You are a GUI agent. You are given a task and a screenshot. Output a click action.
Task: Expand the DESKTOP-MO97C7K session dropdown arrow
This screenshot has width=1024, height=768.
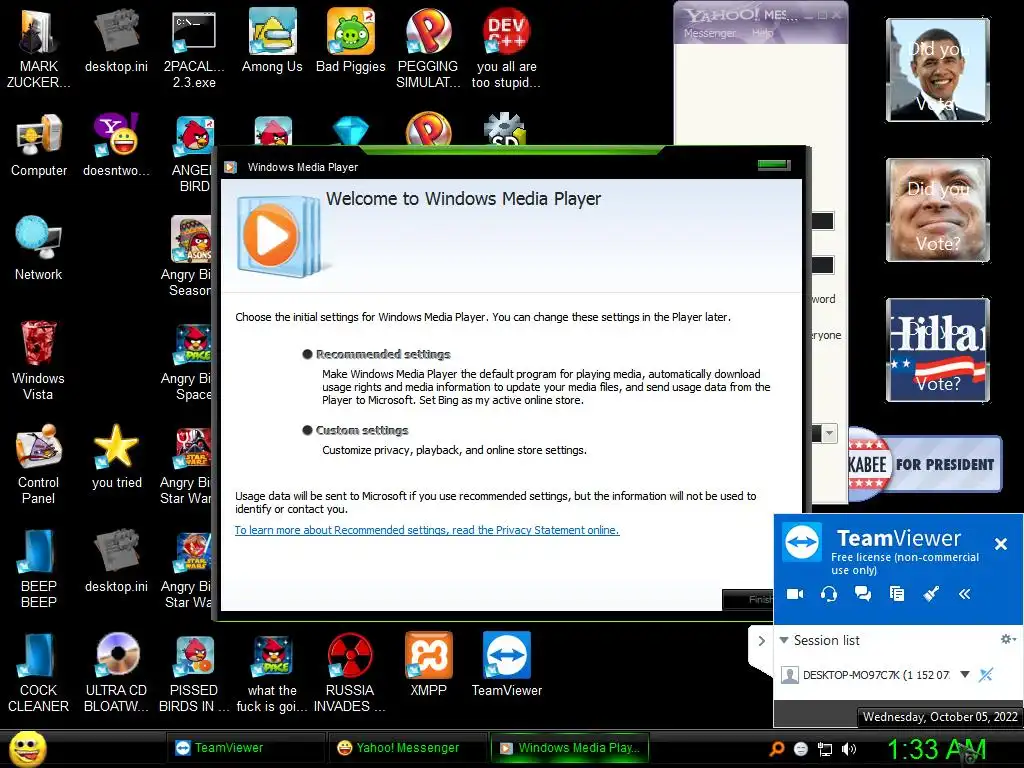pyautogui.click(x=965, y=675)
